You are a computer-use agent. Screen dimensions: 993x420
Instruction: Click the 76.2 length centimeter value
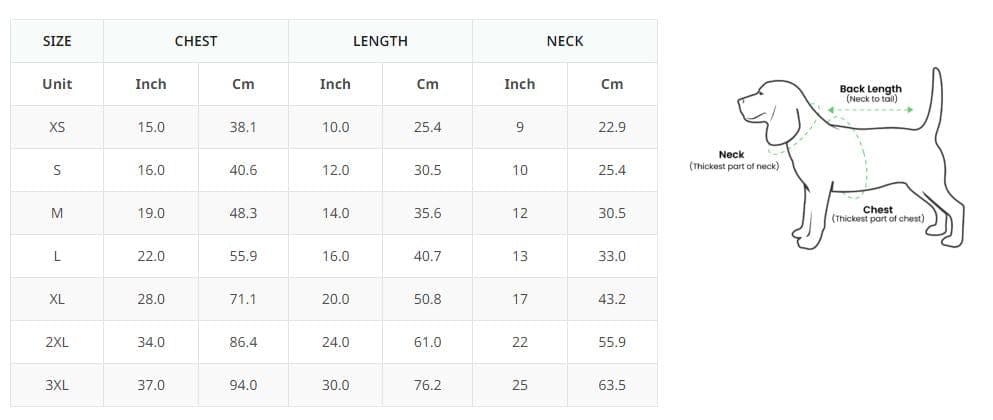427,385
